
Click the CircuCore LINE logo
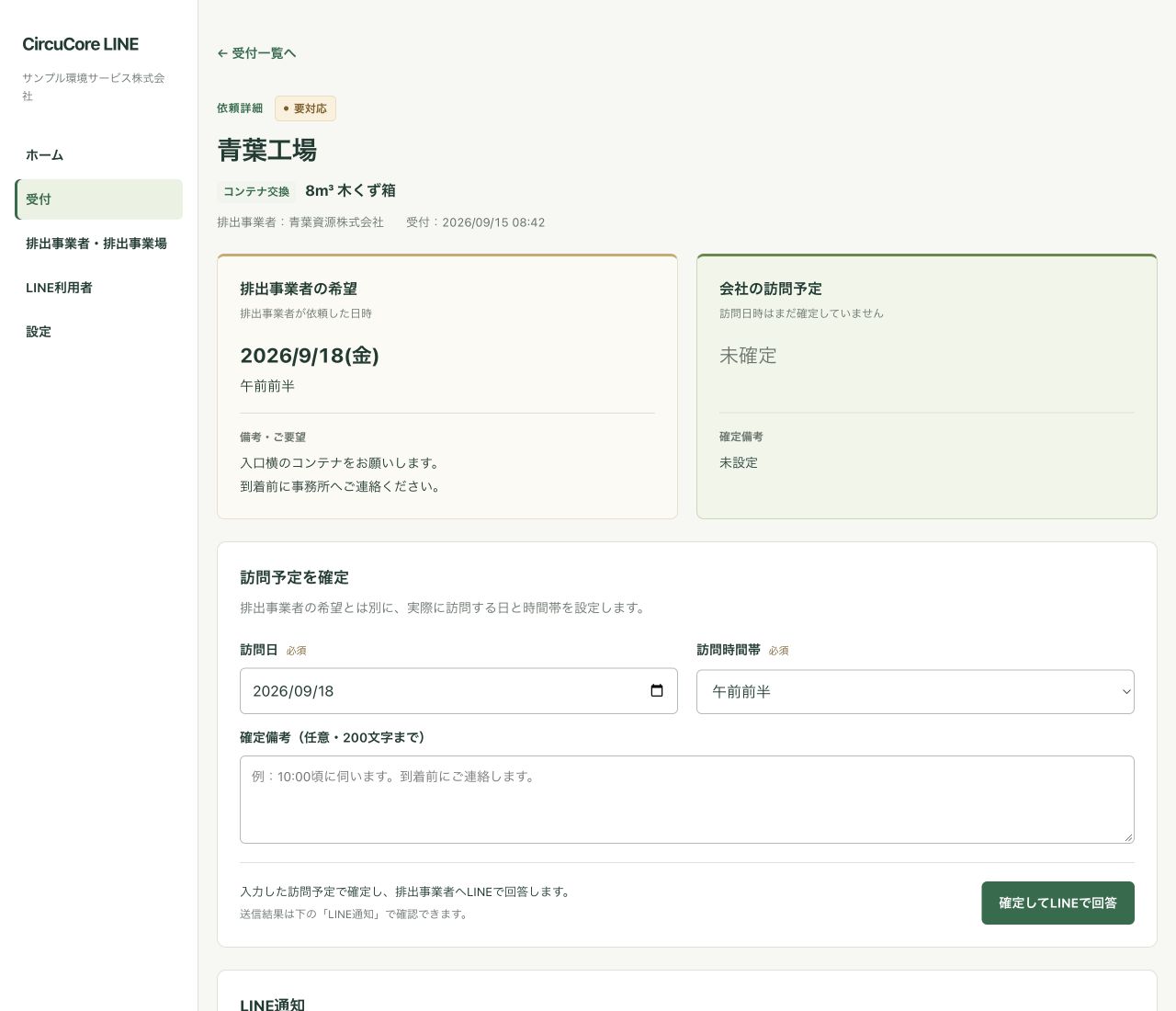pyautogui.click(x=81, y=44)
